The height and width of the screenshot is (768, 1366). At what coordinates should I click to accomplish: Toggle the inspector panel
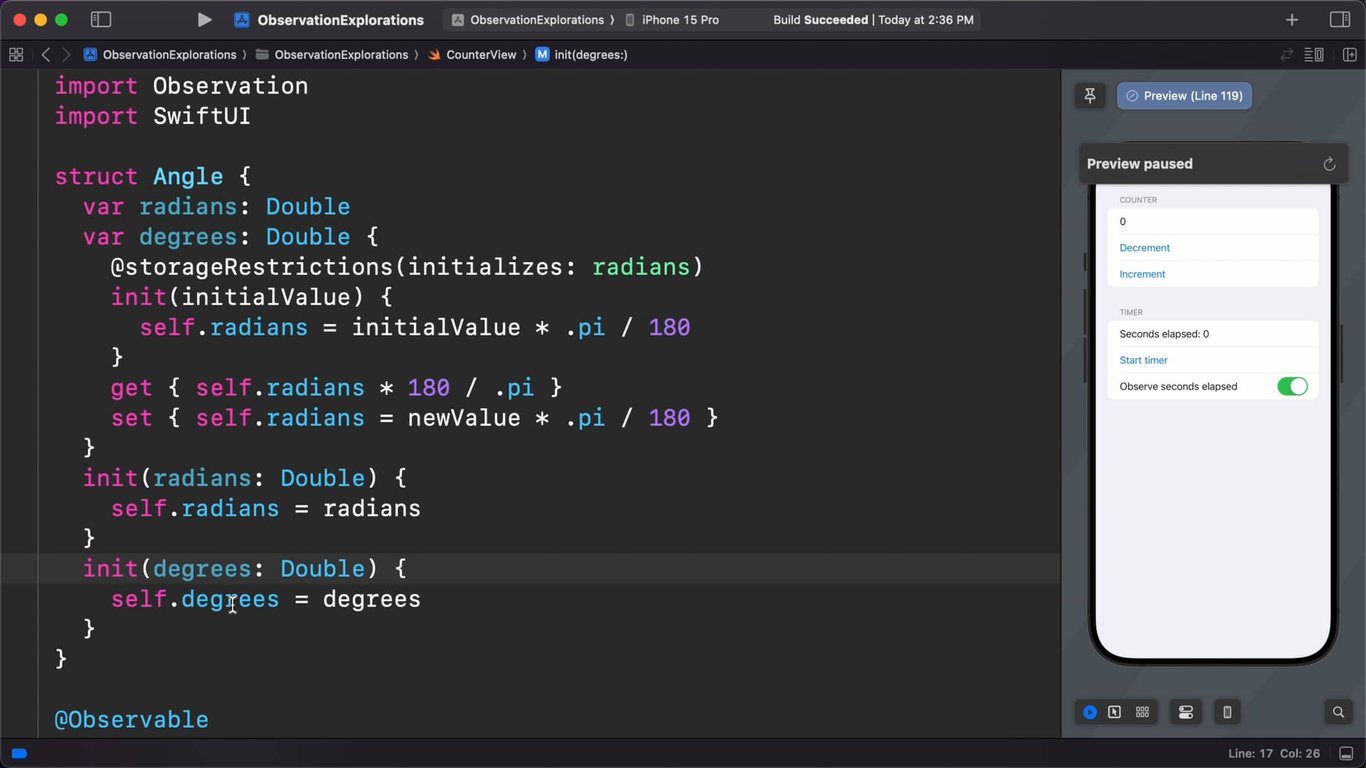[x=1340, y=20]
